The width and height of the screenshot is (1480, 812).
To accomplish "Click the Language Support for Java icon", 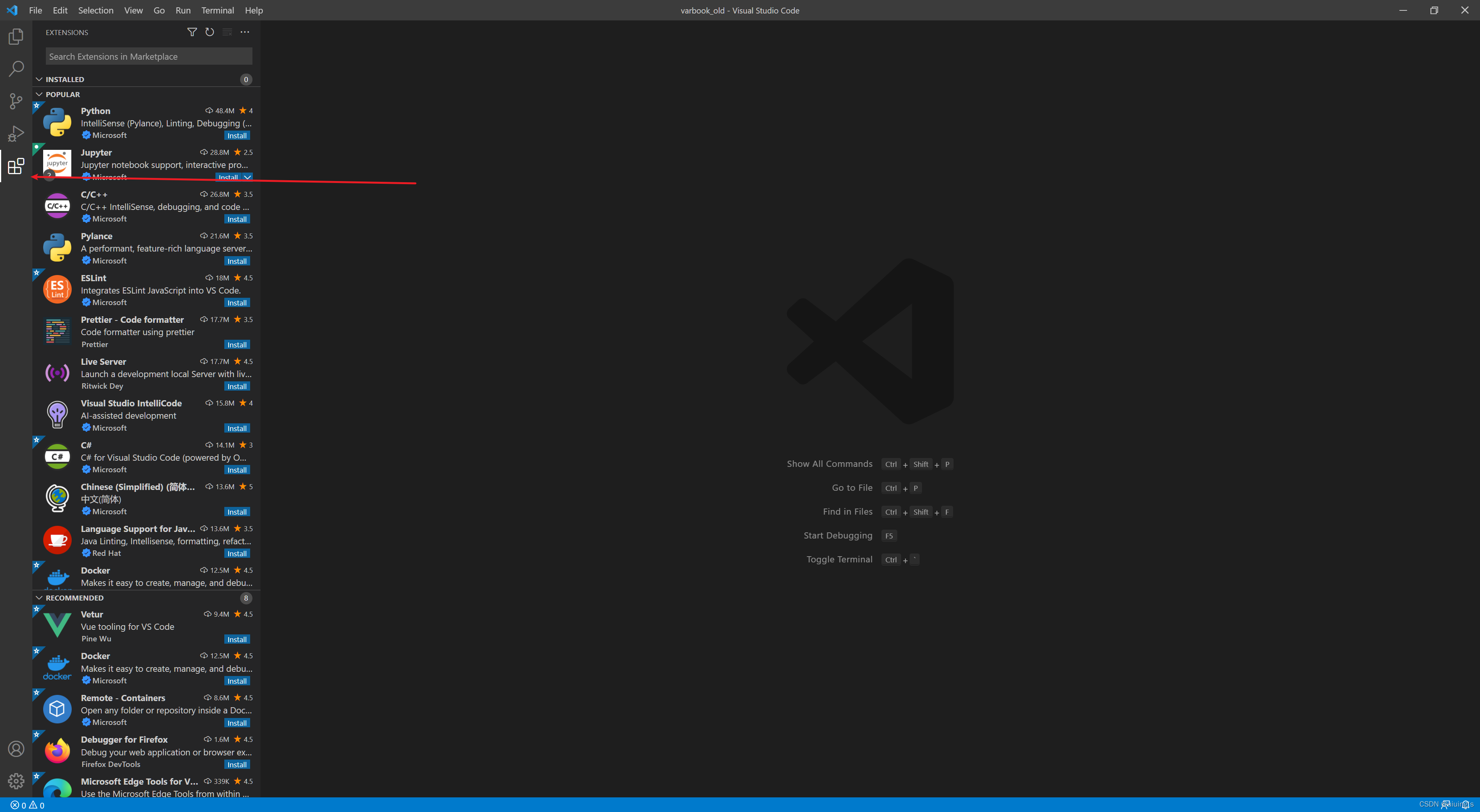I will click(57, 540).
